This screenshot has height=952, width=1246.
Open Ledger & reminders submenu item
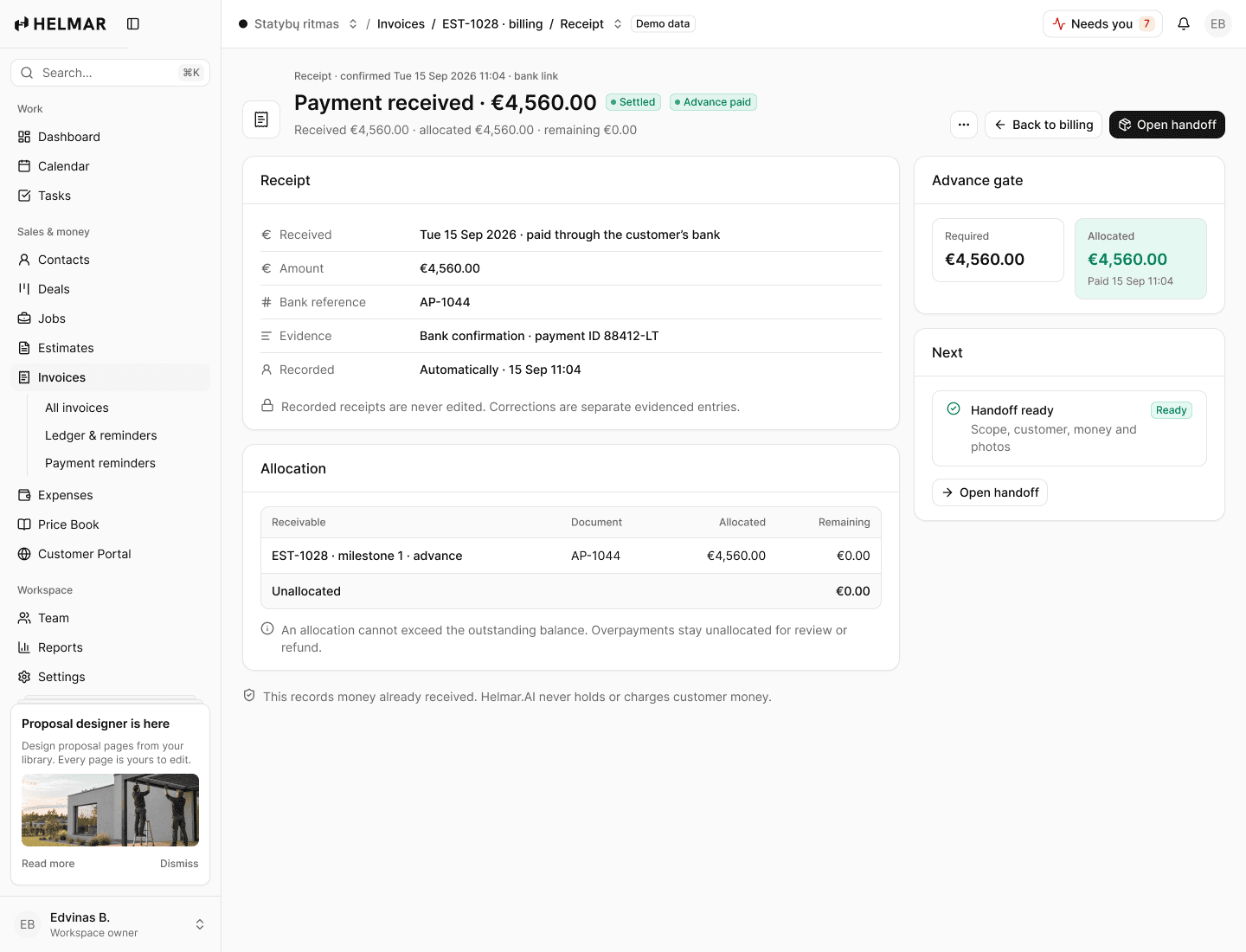coord(121,435)
